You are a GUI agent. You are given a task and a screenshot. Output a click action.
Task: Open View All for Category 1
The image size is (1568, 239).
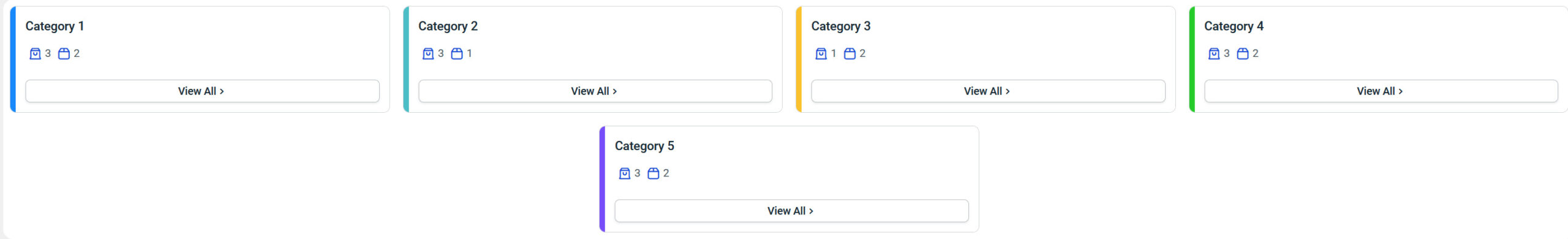[202, 91]
